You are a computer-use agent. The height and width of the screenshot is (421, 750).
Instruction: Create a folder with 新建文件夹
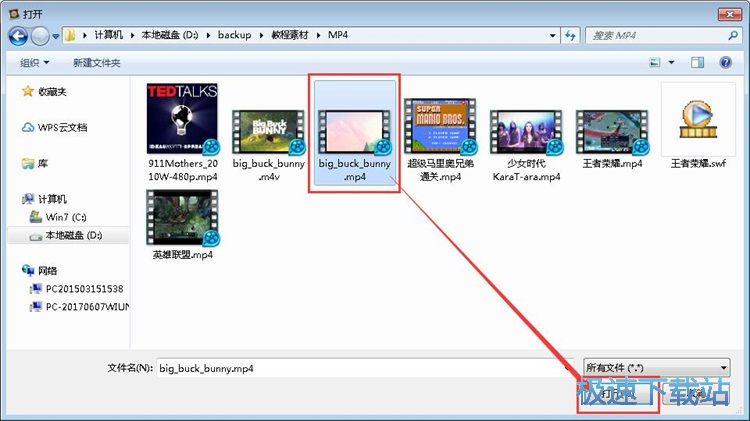click(x=97, y=63)
